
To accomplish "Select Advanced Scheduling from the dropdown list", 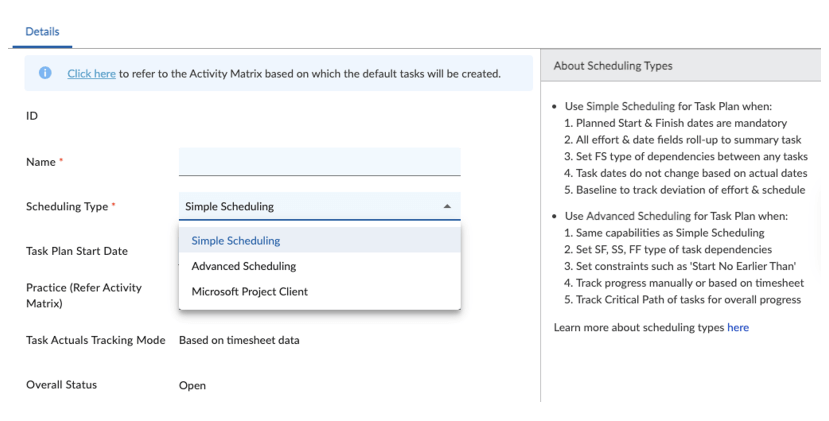I will 243,266.
